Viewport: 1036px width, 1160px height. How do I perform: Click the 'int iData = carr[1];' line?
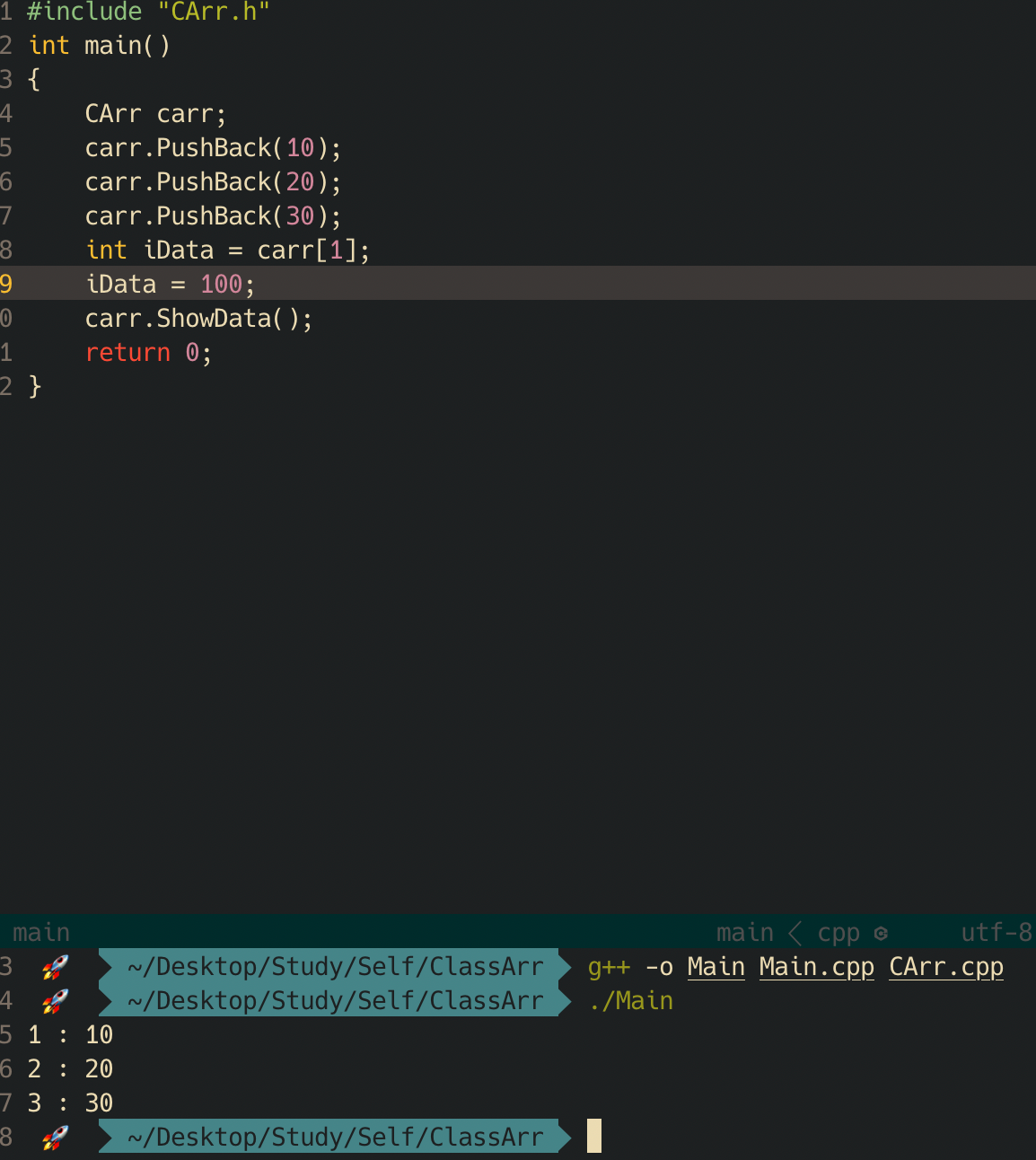227,250
